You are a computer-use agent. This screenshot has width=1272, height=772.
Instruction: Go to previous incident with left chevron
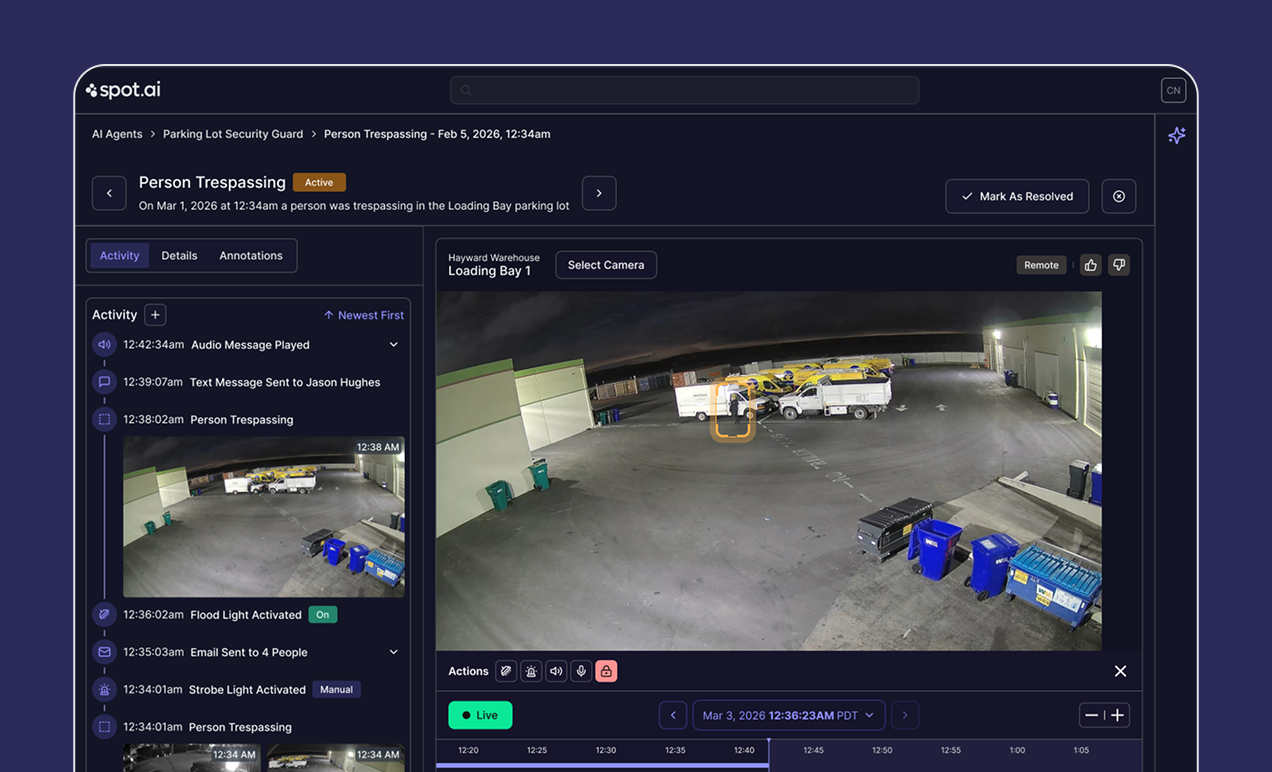click(x=109, y=193)
